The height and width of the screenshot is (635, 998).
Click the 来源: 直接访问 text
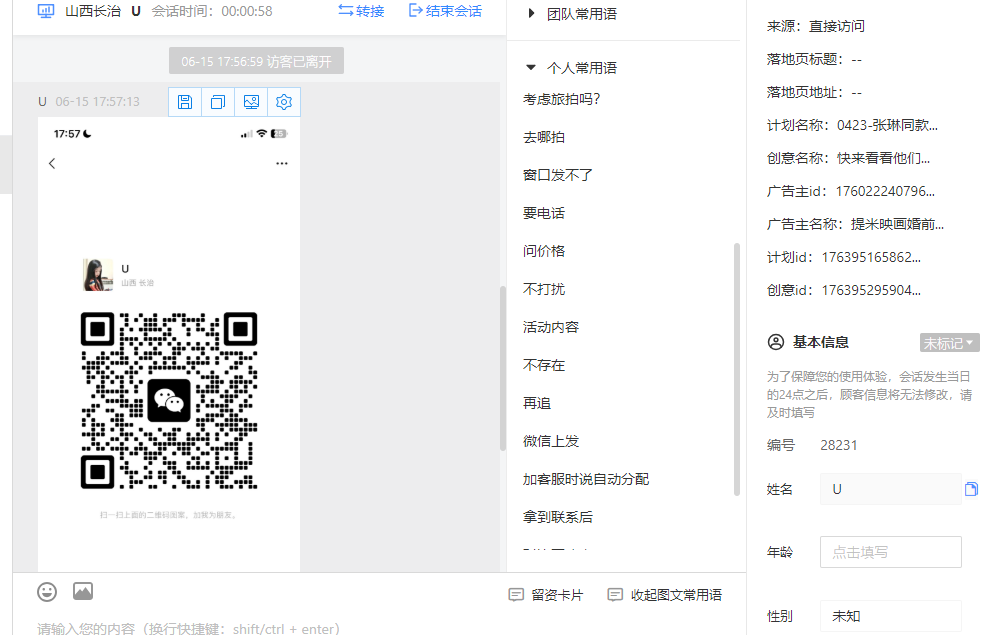pos(815,26)
